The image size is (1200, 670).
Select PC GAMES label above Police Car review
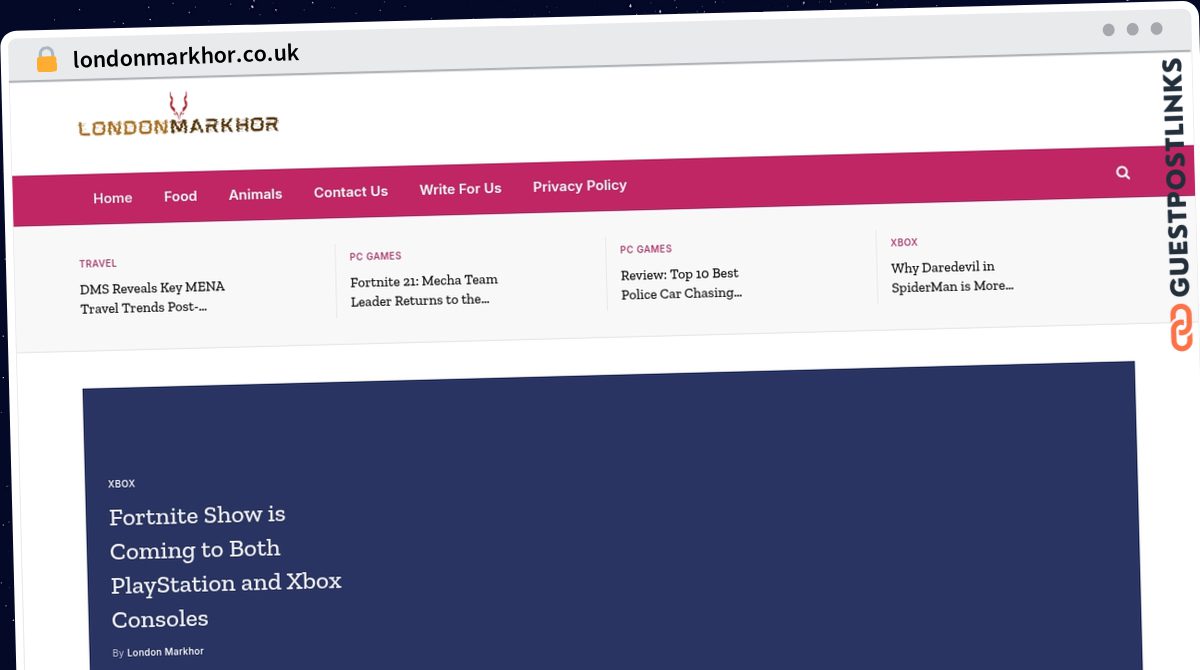click(646, 249)
